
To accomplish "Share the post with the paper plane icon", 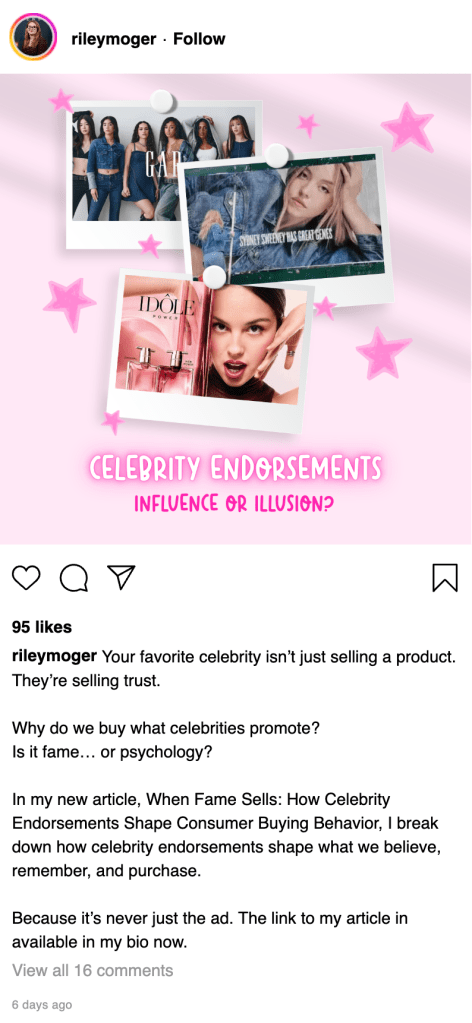I will 121,577.
